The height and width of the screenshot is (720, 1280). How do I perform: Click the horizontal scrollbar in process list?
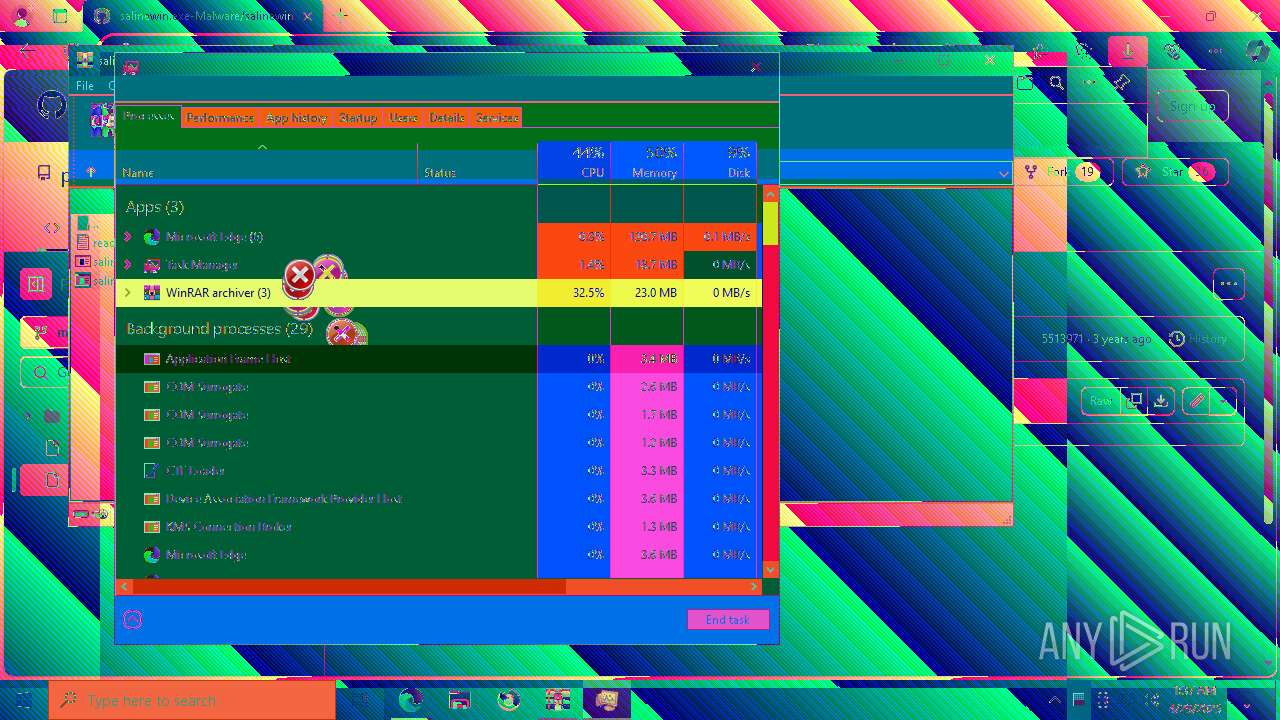click(x=348, y=586)
